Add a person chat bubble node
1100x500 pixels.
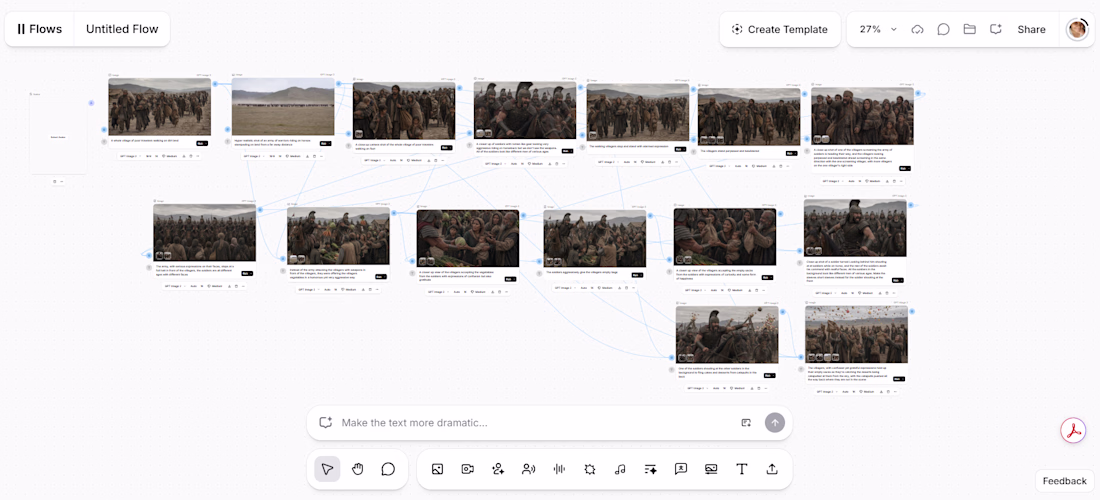click(x=680, y=469)
